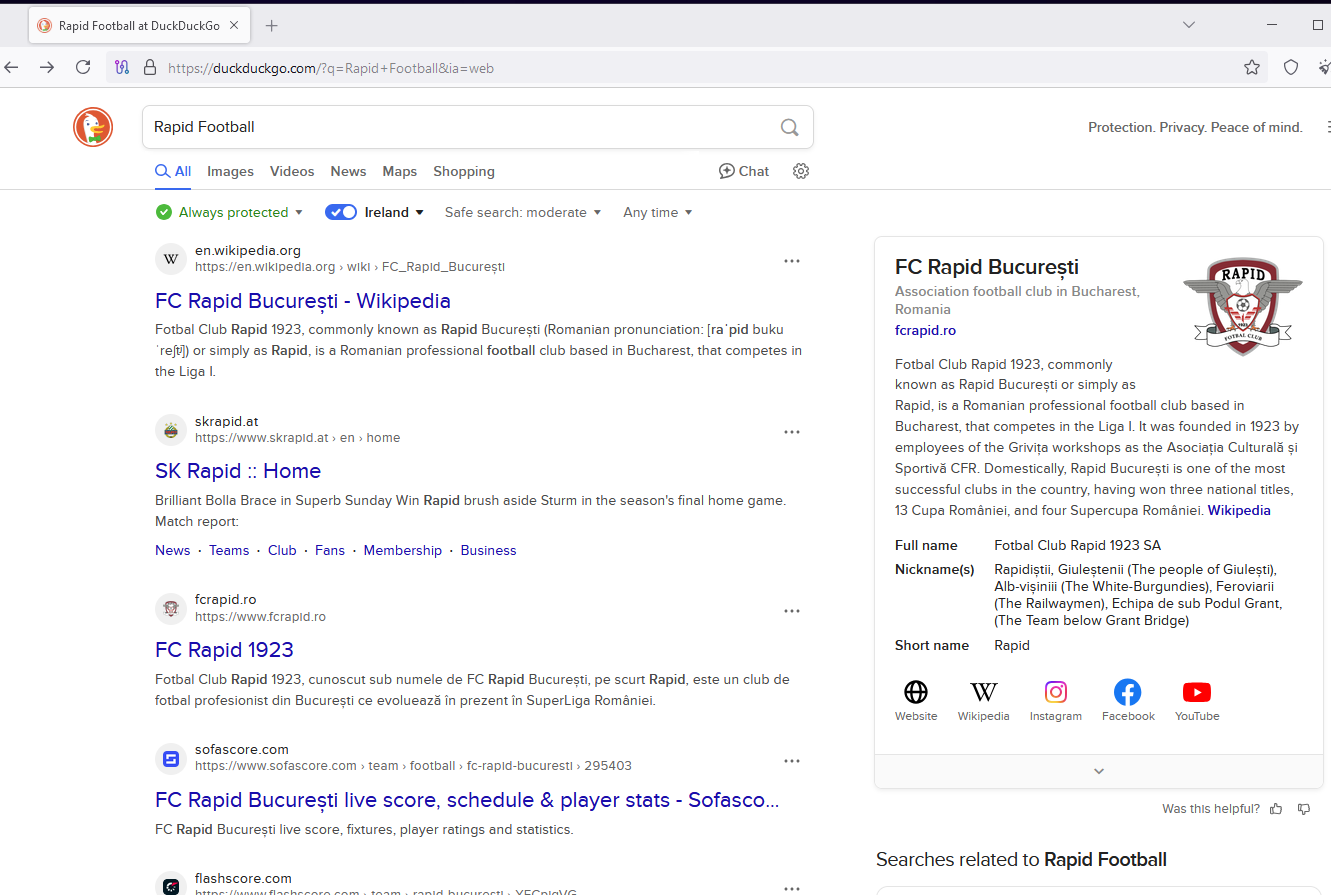Click the padlock site security icon
Screen dimensions: 1331x895
click(x=150, y=68)
